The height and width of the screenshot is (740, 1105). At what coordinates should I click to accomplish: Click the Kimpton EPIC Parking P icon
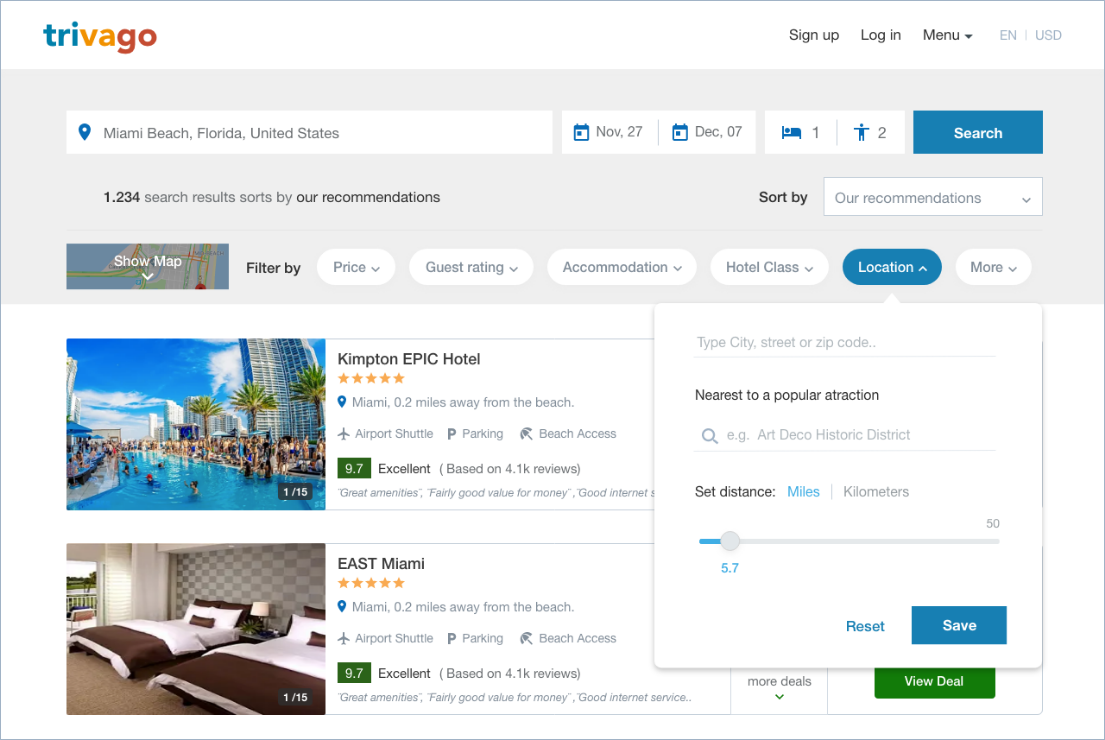coord(452,434)
